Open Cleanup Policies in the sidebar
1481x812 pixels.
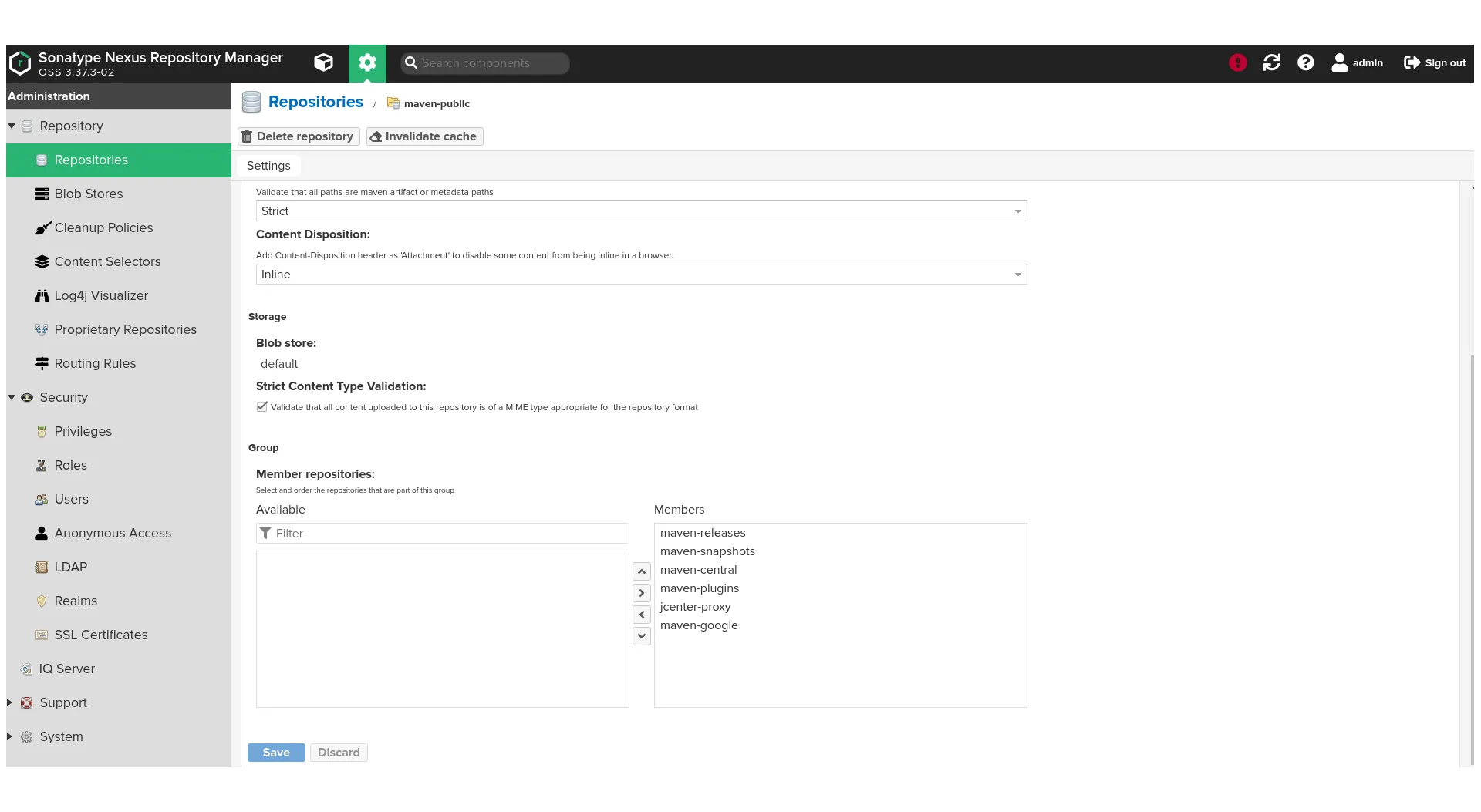(x=119, y=228)
